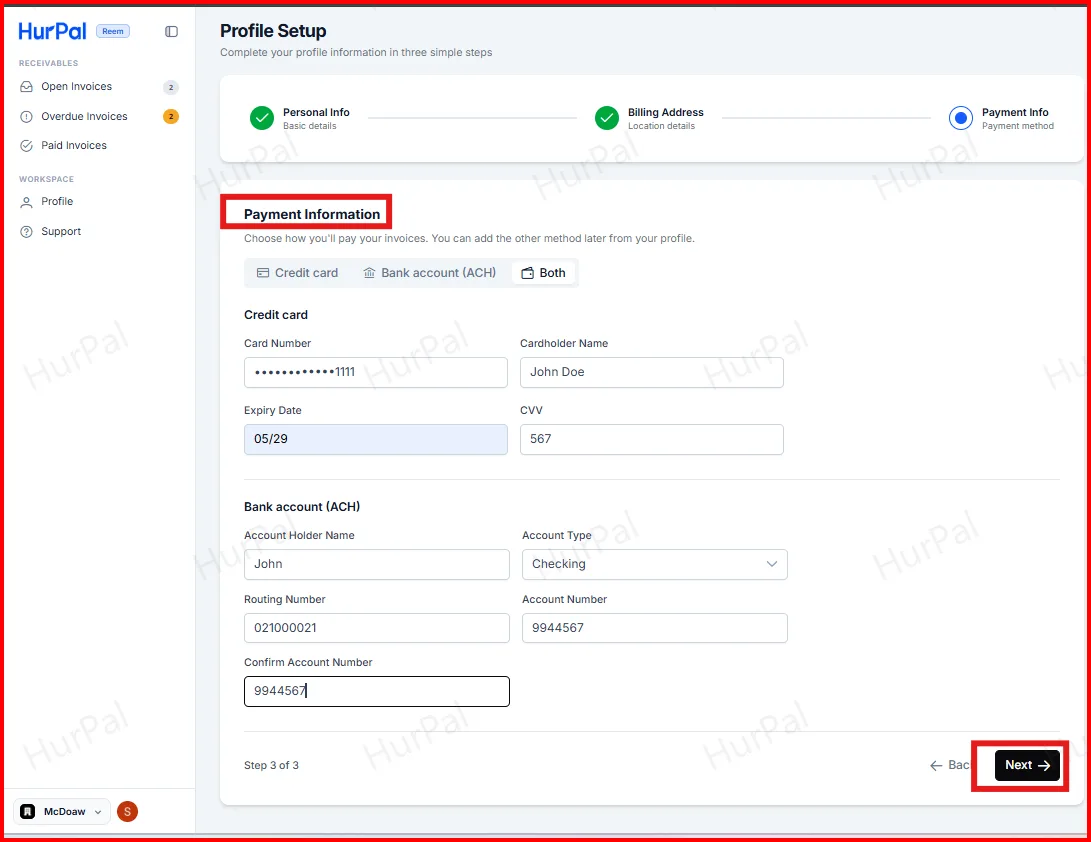Expand the McDoaw workspace switcher
The height and width of the screenshot is (842, 1091).
click(61, 811)
